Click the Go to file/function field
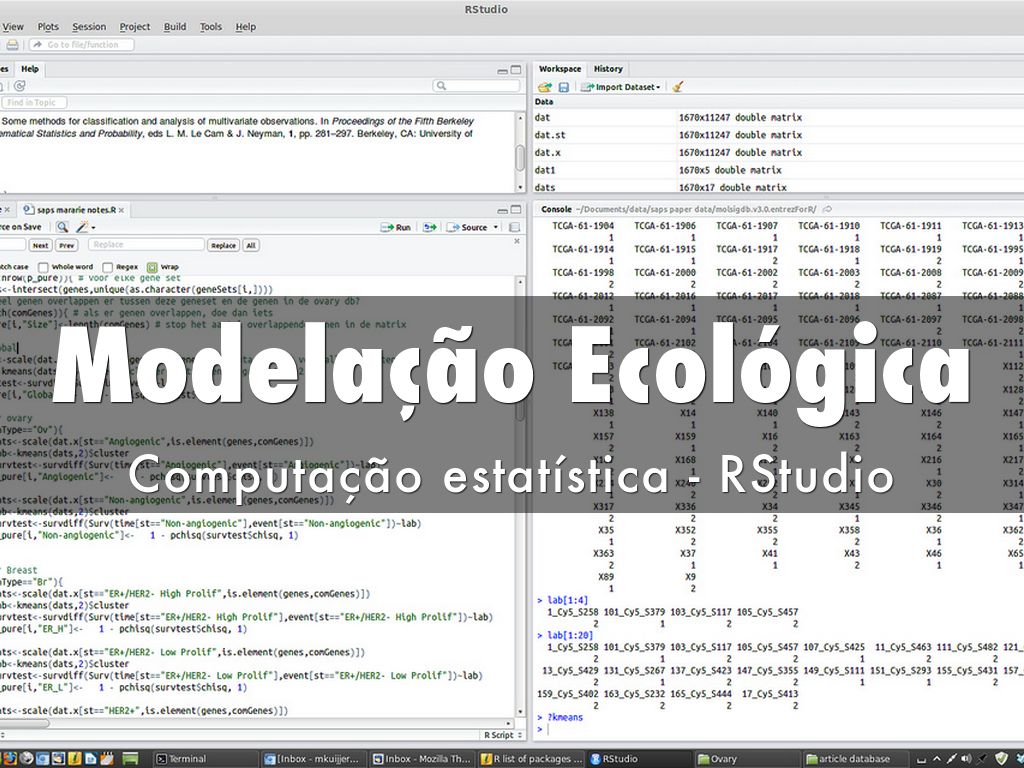The image size is (1024, 768). point(82,45)
